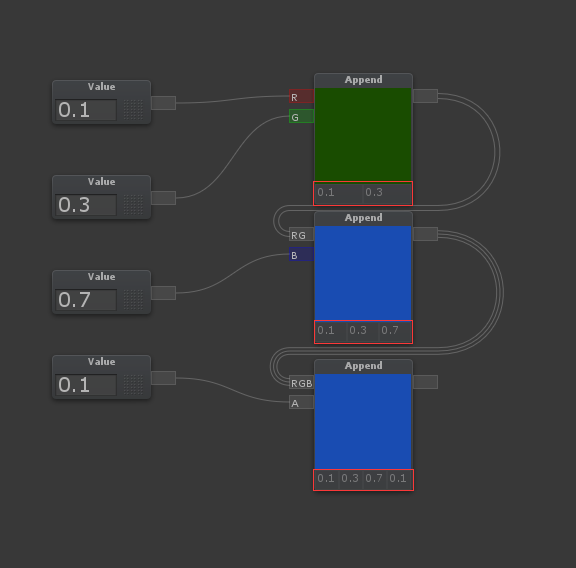Image resolution: width=576 pixels, height=568 pixels.
Task: Click the R input port of top Append node
Action: [301, 96]
